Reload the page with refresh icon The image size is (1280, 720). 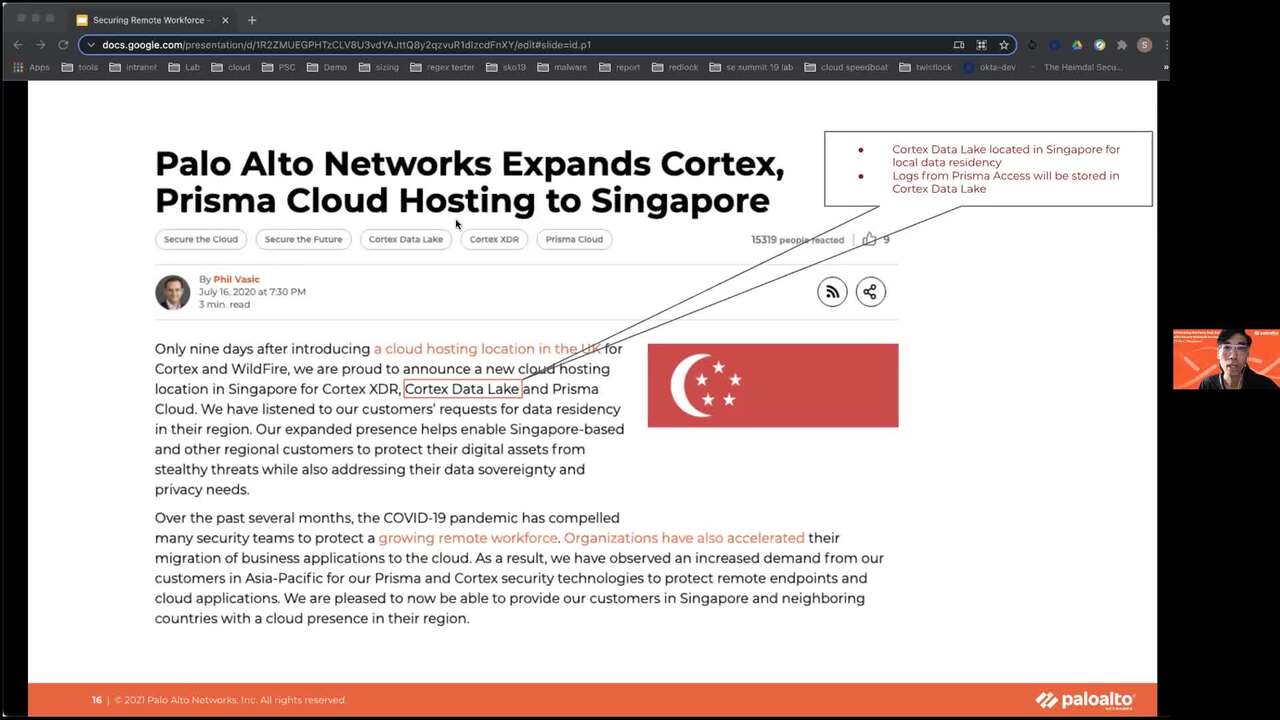click(63, 45)
